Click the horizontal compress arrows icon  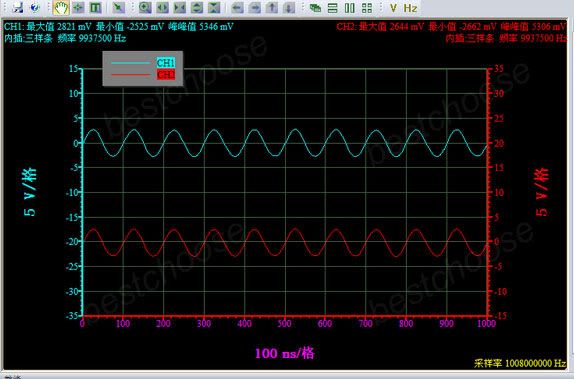pyautogui.click(x=179, y=7)
